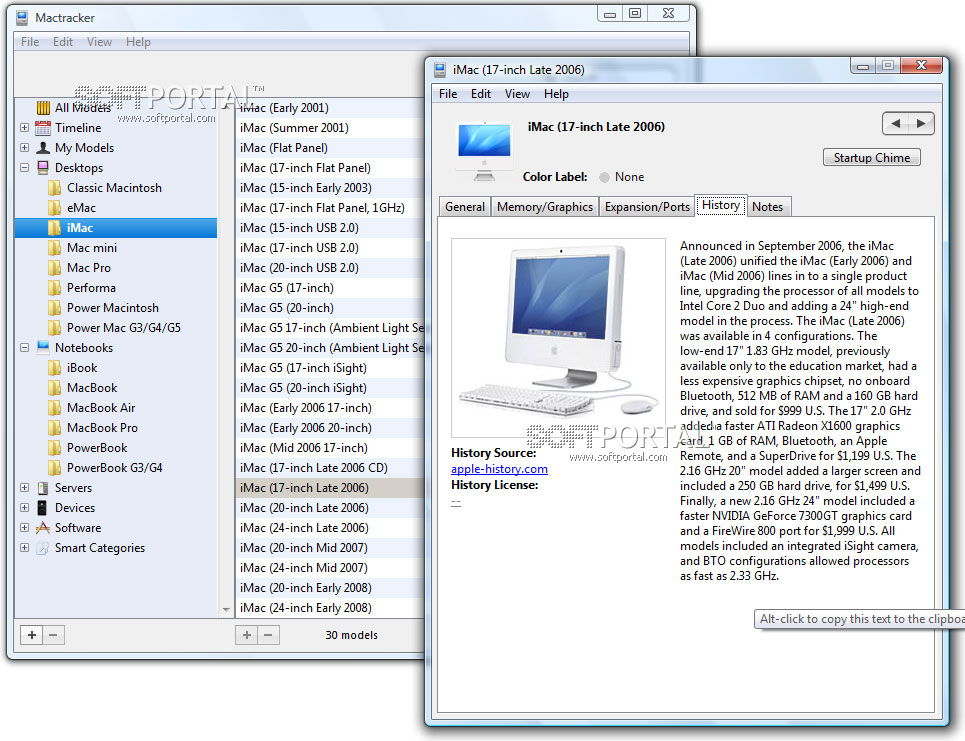
Task: Add category with sidebar plus button
Action: pos(31,635)
